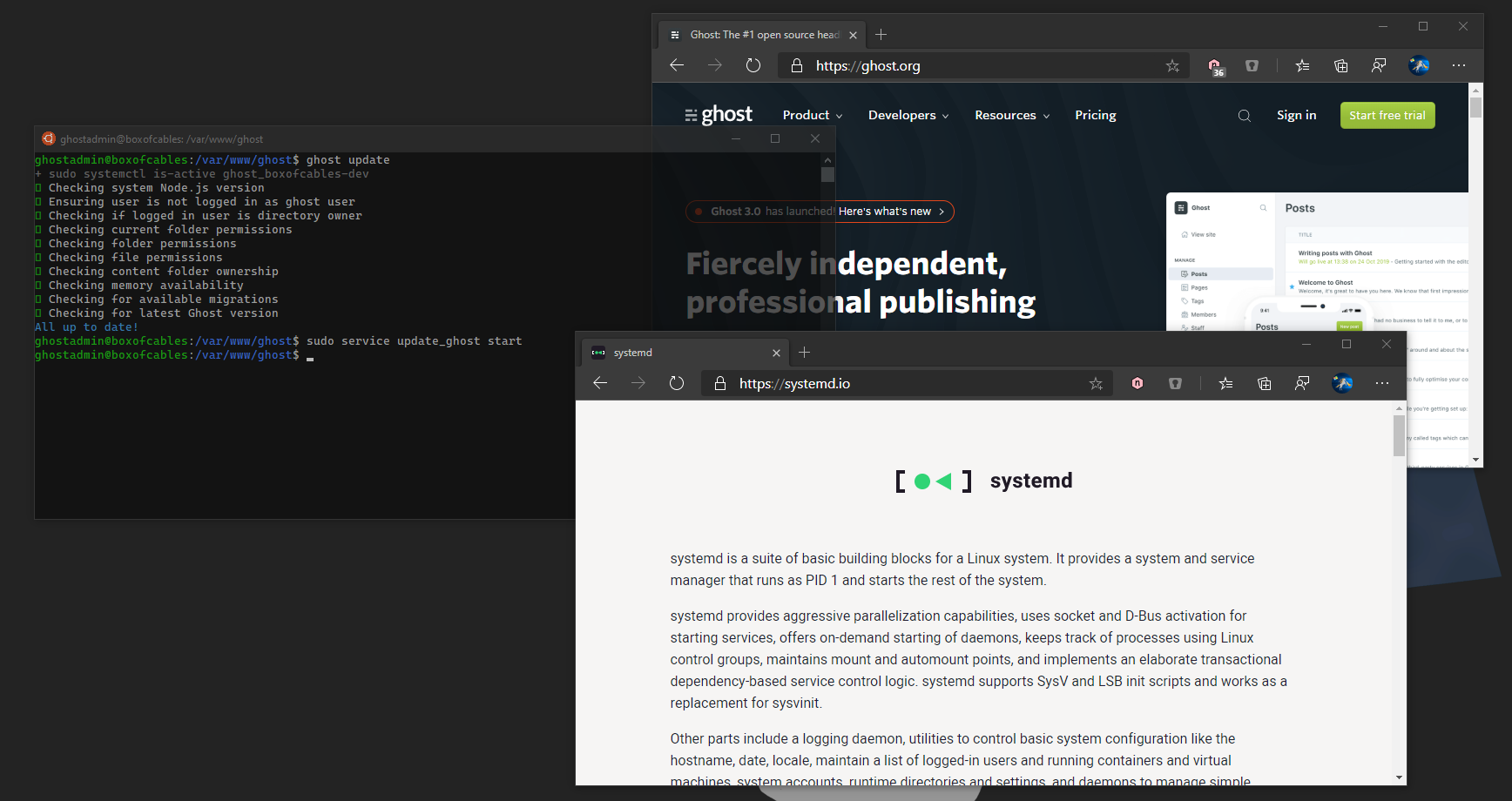This screenshot has height=801, width=1512.
Task: Reload the systemd.io page
Action: (677, 383)
